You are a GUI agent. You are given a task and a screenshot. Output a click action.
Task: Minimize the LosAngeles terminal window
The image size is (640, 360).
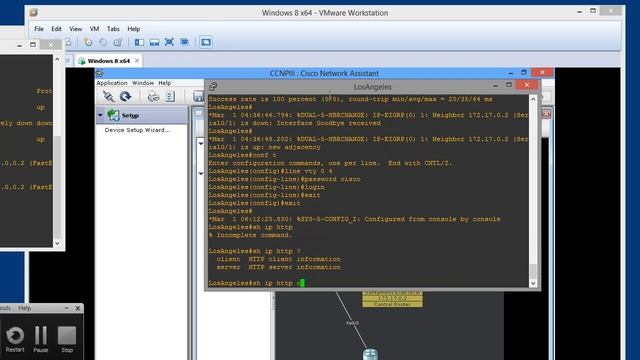coord(495,85)
